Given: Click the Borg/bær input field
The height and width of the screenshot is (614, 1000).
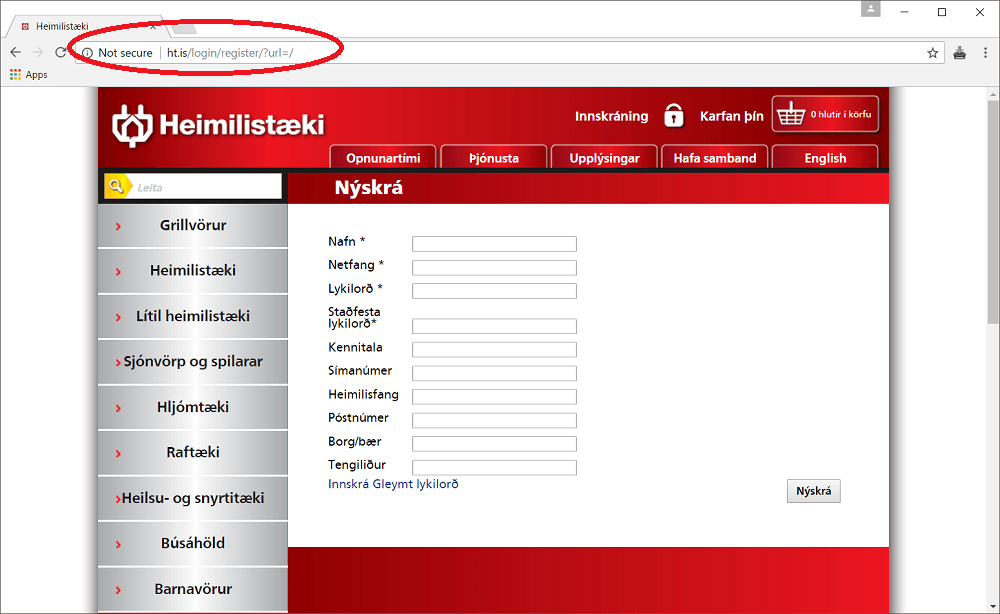Looking at the screenshot, I should coord(494,444).
